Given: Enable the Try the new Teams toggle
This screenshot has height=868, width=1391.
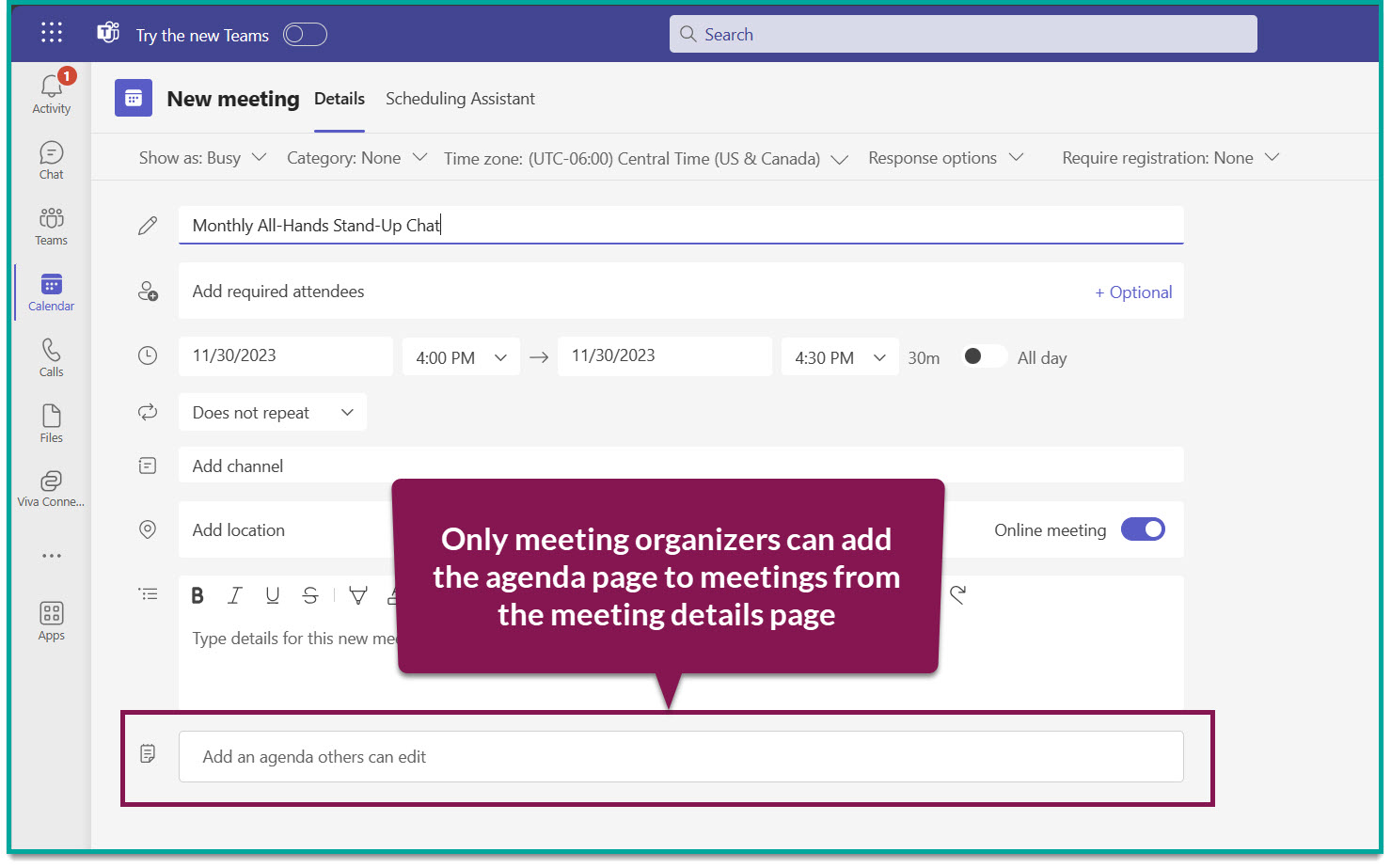Looking at the screenshot, I should click(x=304, y=33).
